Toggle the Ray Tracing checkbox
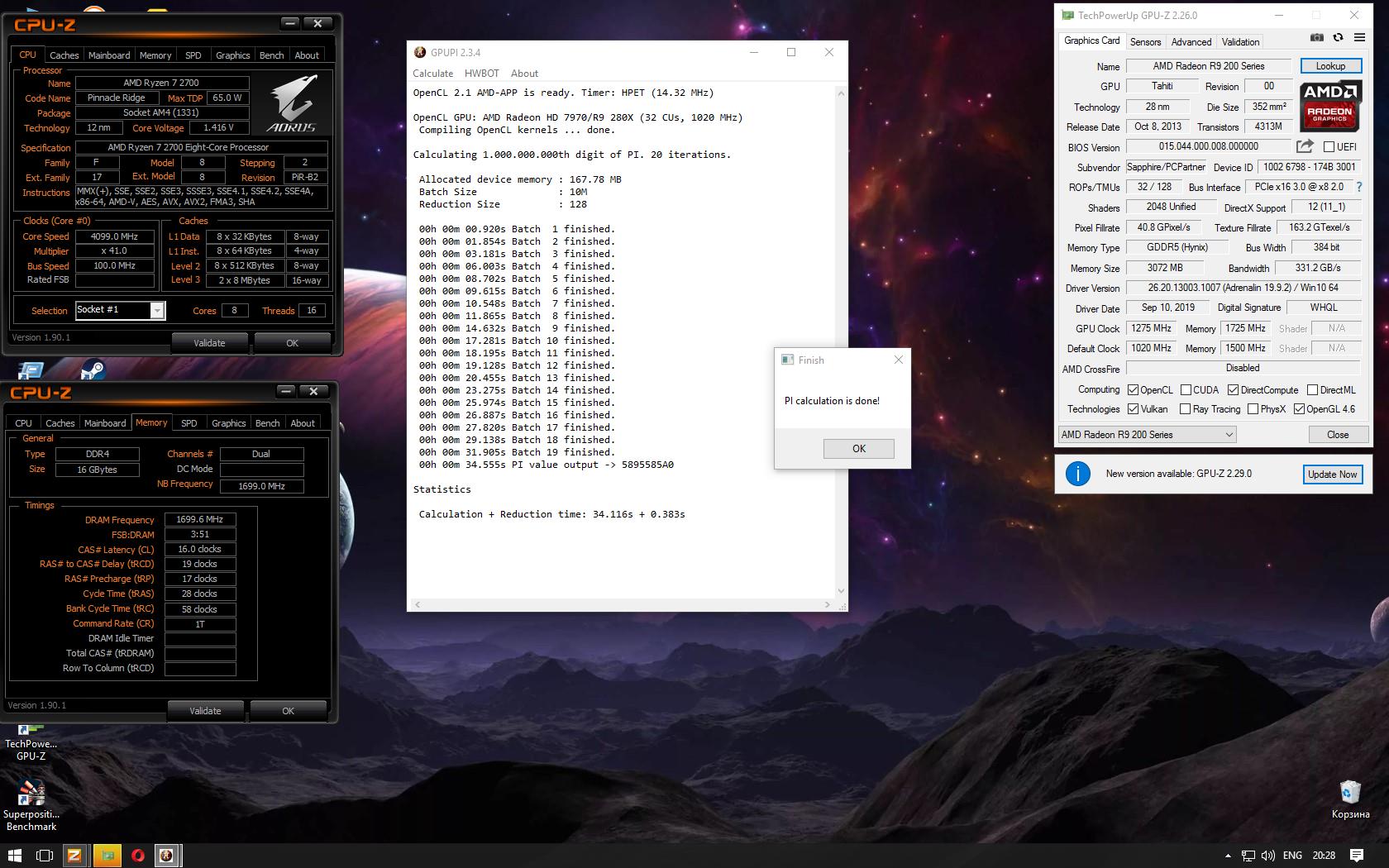 (x=1185, y=409)
